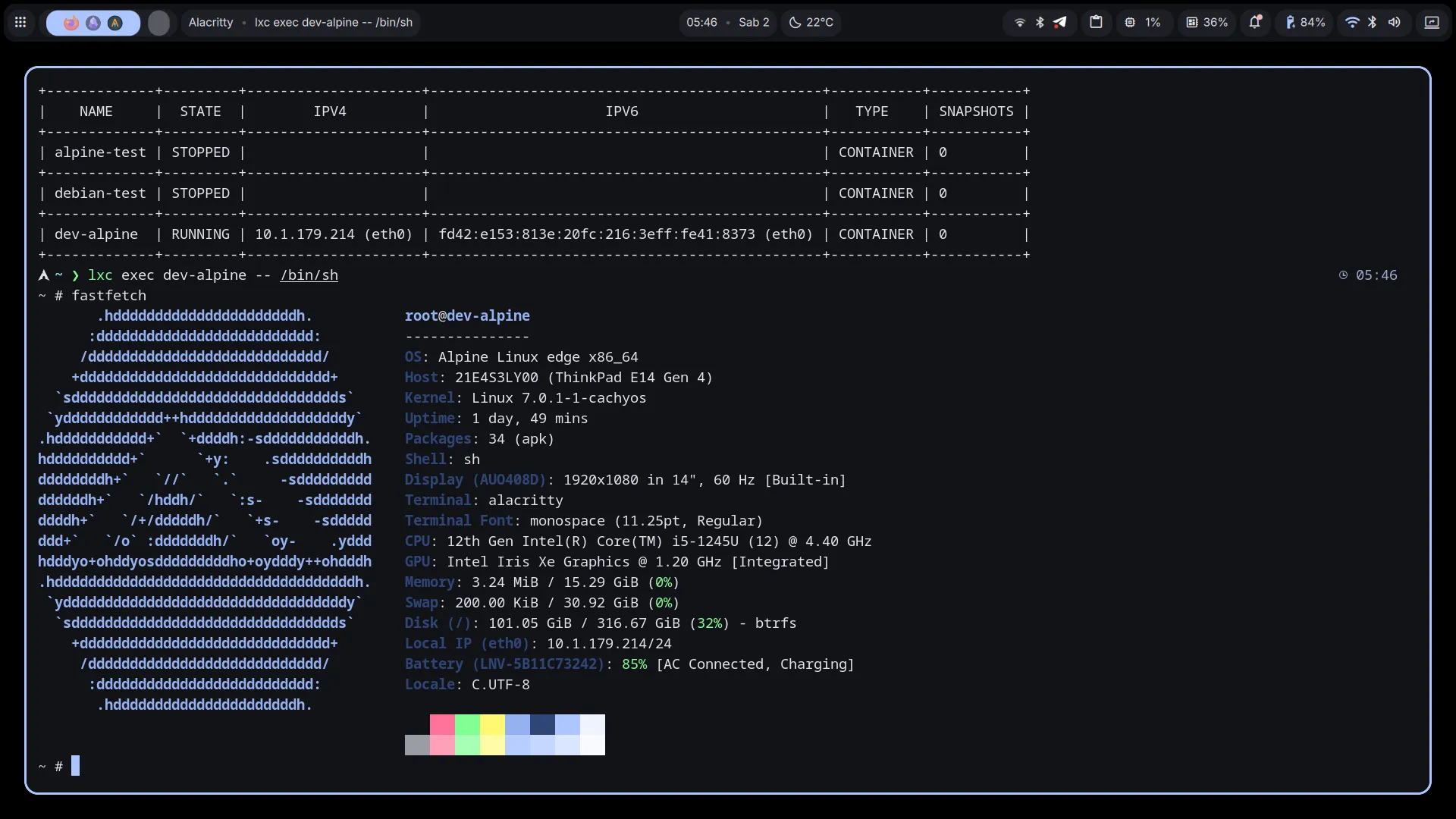Image resolution: width=1456 pixels, height=819 pixels.
Task: Click the moon weather icon at 22°C
Action: tap(795, 23)
